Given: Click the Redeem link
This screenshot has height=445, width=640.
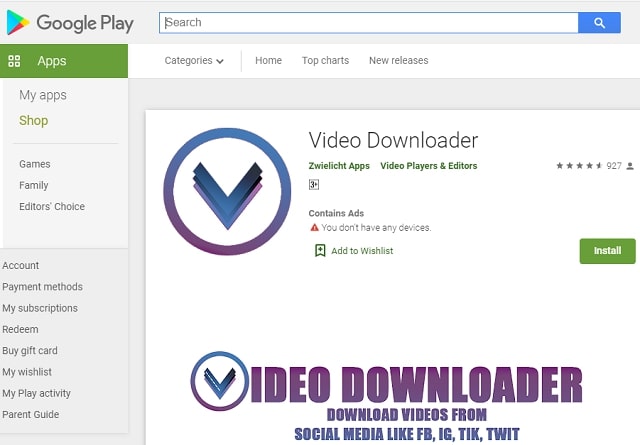Looking at the screenshot, I should (x=20, y=329).
